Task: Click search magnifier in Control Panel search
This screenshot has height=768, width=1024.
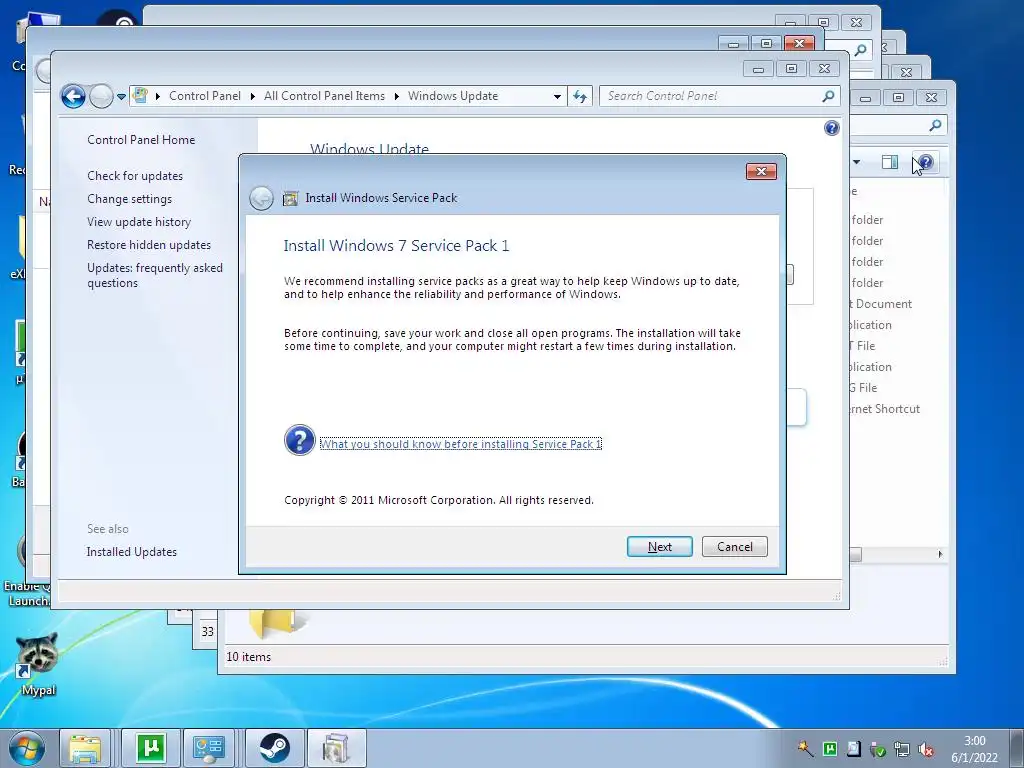Action: (x=828, y=96)
